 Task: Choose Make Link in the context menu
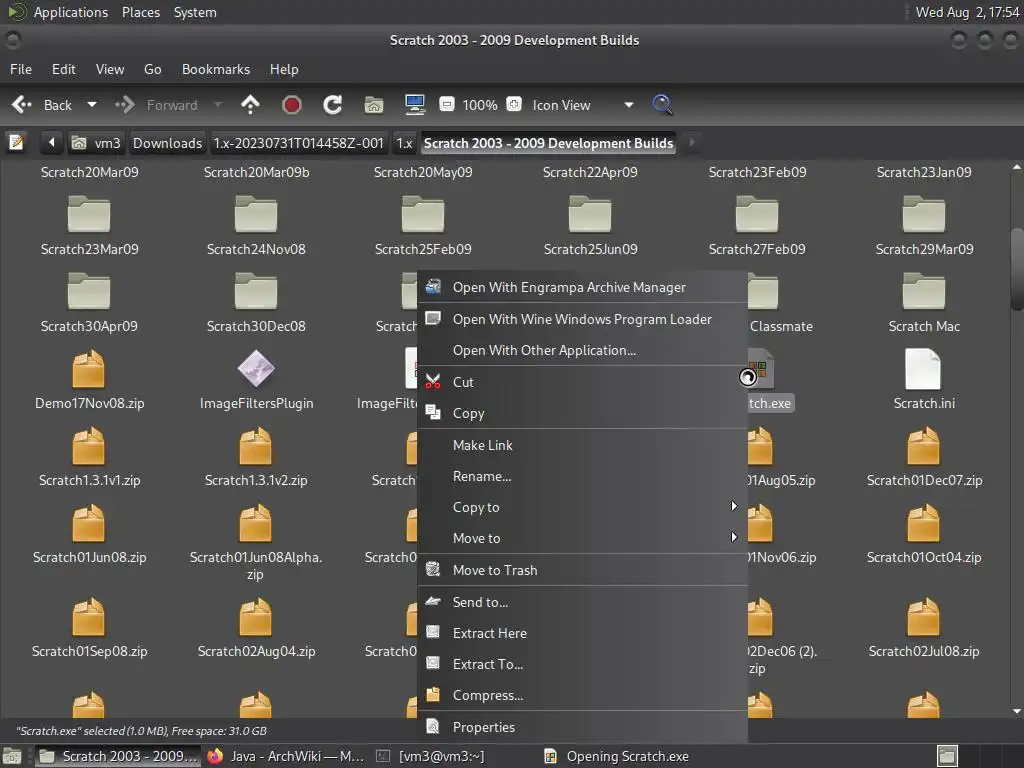[583, 445]
